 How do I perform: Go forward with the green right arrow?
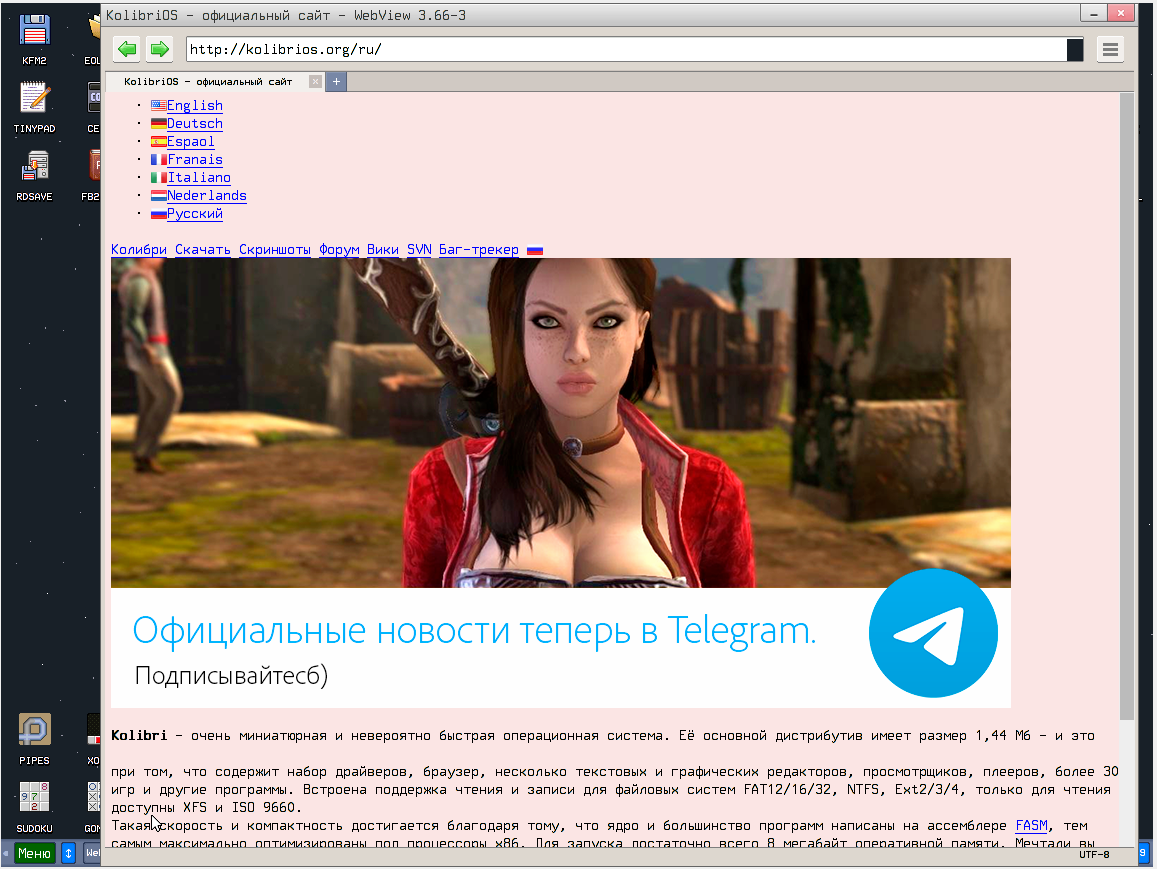(x=159, y=49)
